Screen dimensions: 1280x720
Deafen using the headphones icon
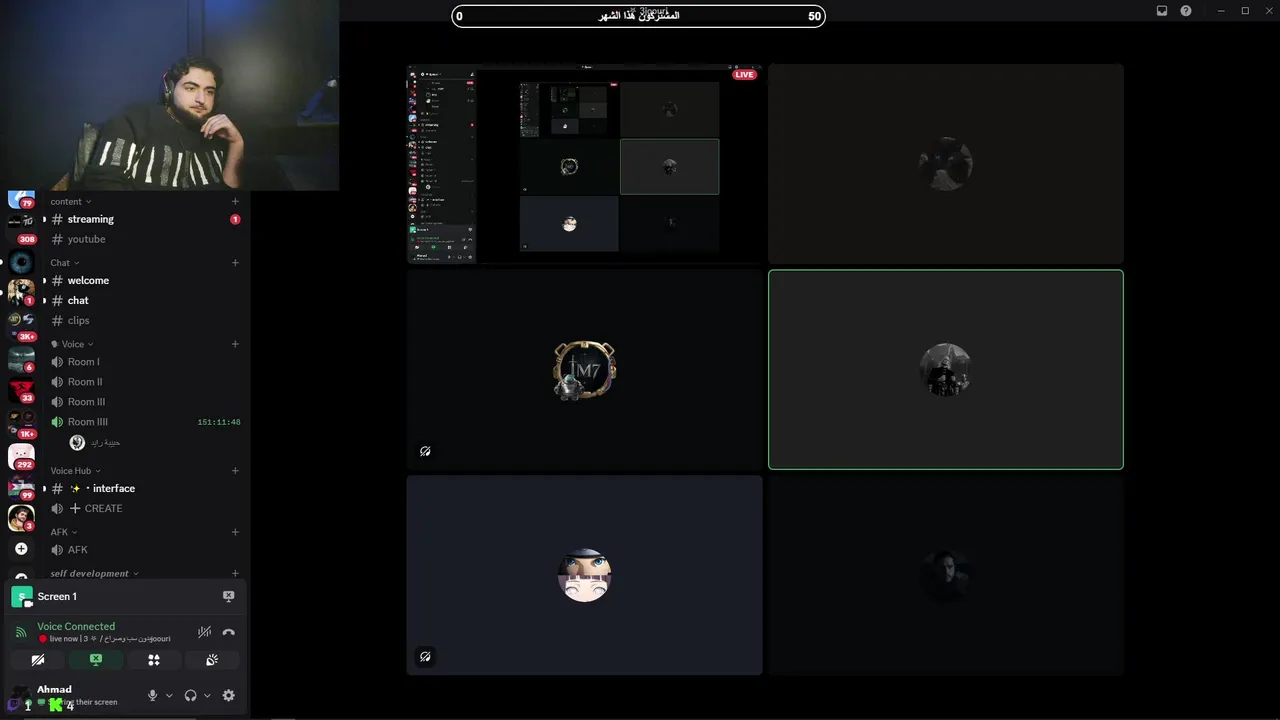pos(190,695)
